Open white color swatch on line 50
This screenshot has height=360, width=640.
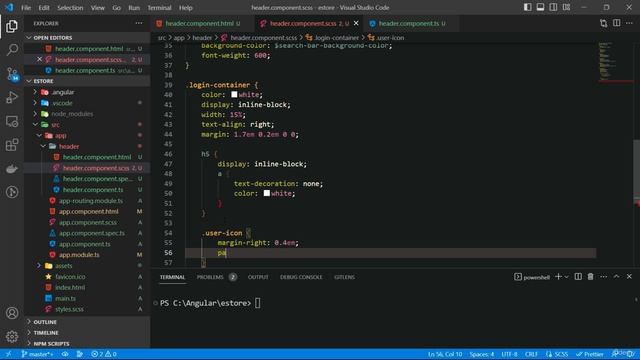(267, 193)
